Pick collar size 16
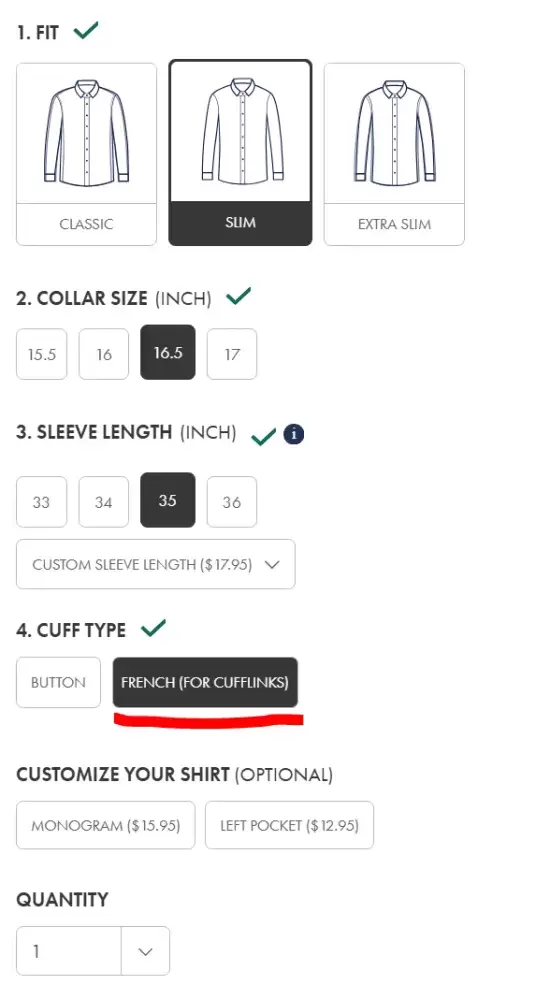 point(104,354)
